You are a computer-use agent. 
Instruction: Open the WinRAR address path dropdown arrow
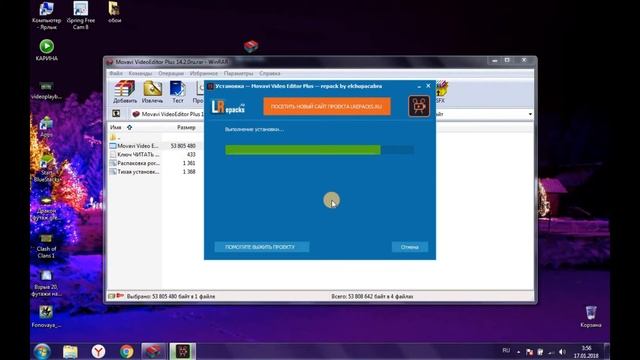530,114
